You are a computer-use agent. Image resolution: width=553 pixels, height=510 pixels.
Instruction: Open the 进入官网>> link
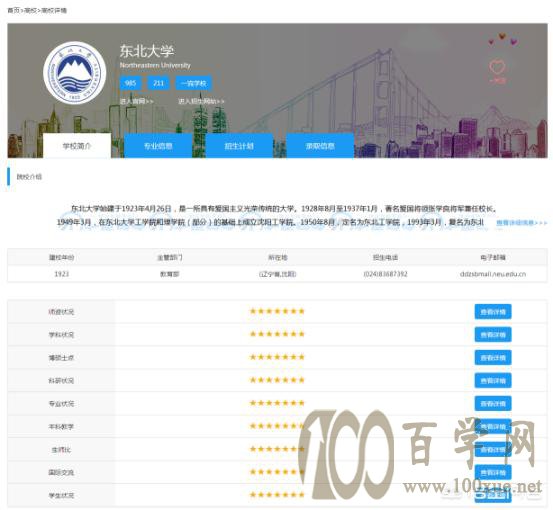coord(136,101)
